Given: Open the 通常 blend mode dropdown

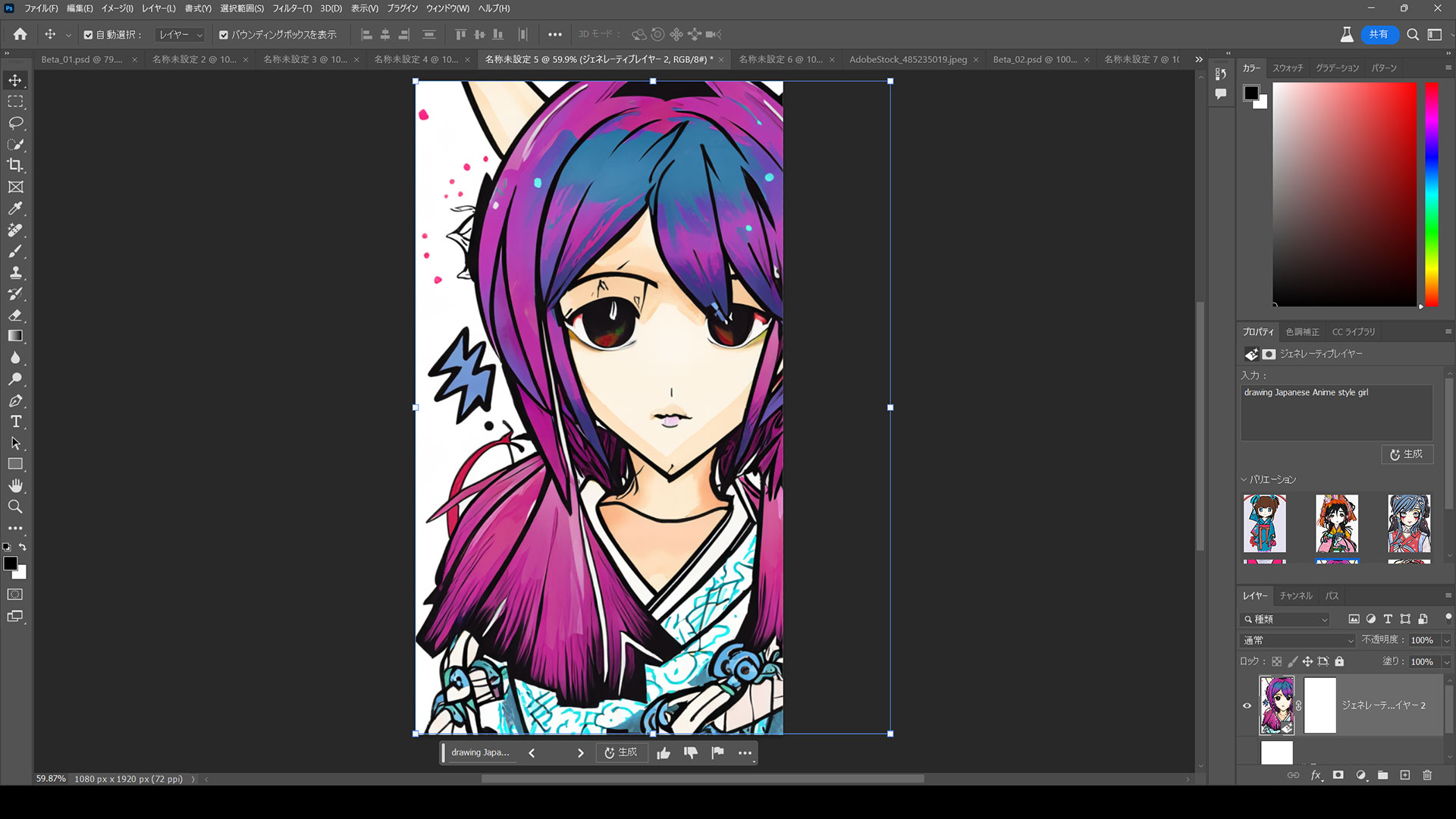Looking at the screenshot, I should [x=1298, y=640].
